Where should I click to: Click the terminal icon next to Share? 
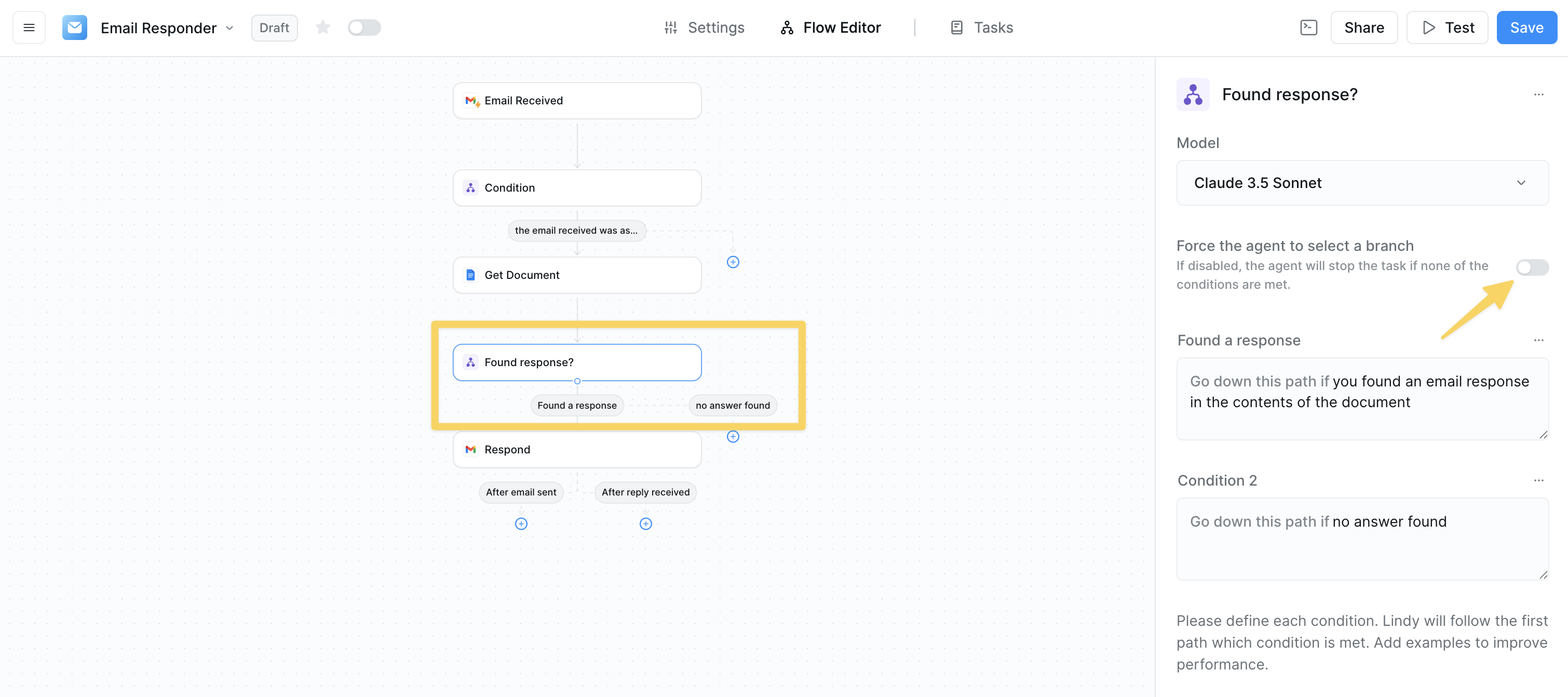[x=1309, y=28]
